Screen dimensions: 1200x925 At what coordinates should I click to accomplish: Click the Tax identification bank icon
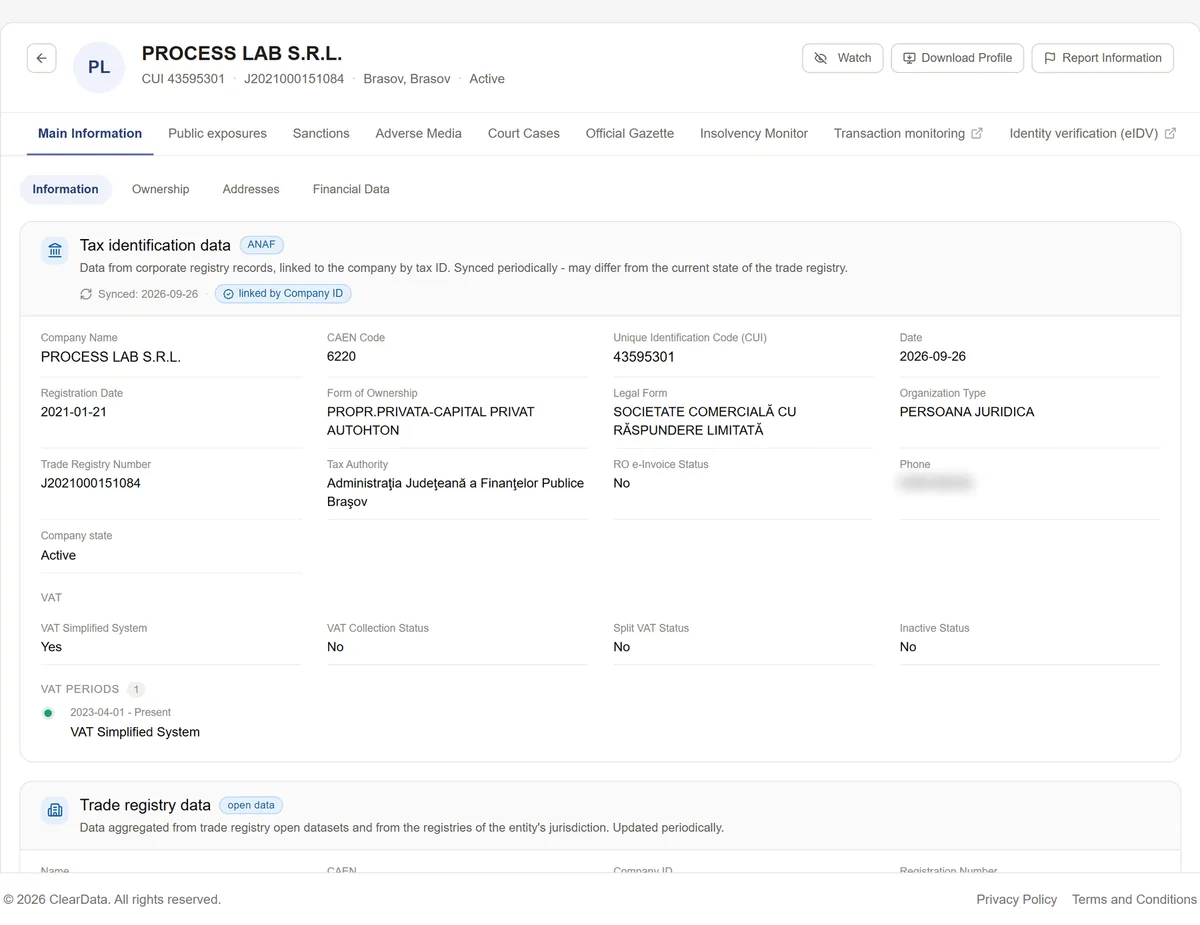(55, 250)
